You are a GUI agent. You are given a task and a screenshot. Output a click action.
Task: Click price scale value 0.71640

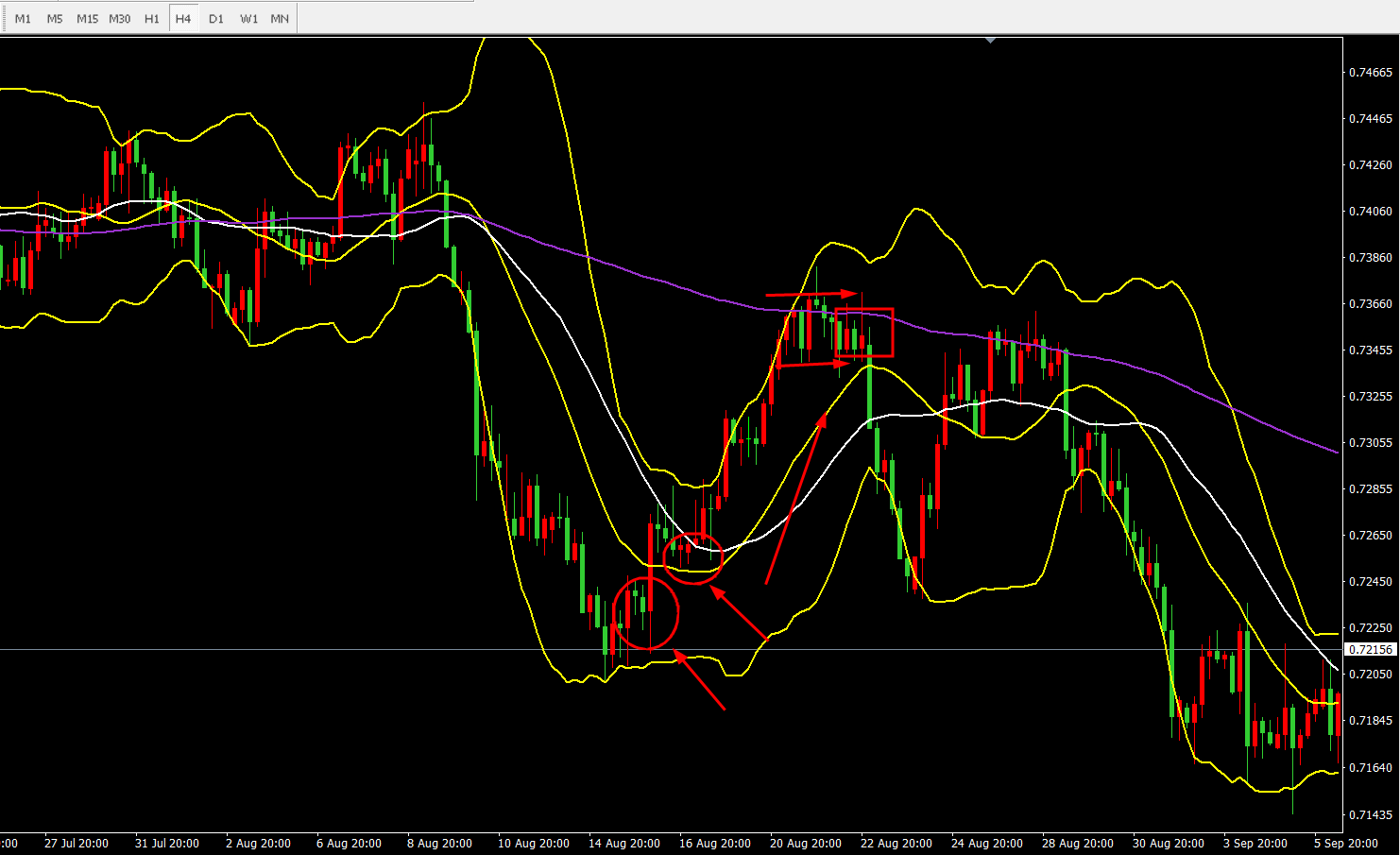1370,767
